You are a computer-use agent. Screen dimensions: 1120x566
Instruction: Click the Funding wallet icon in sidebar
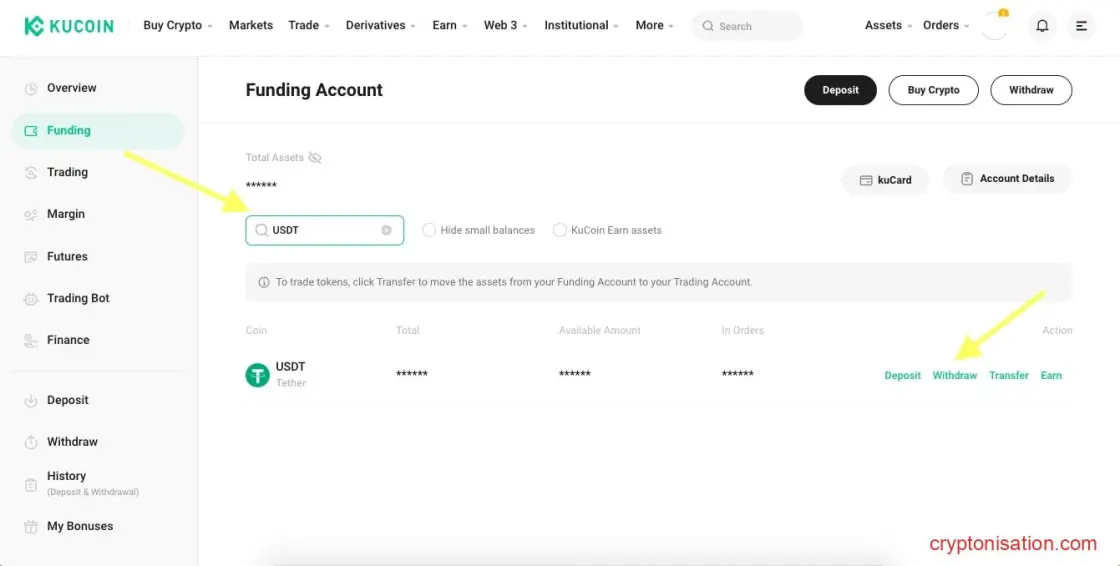point(31,131)
